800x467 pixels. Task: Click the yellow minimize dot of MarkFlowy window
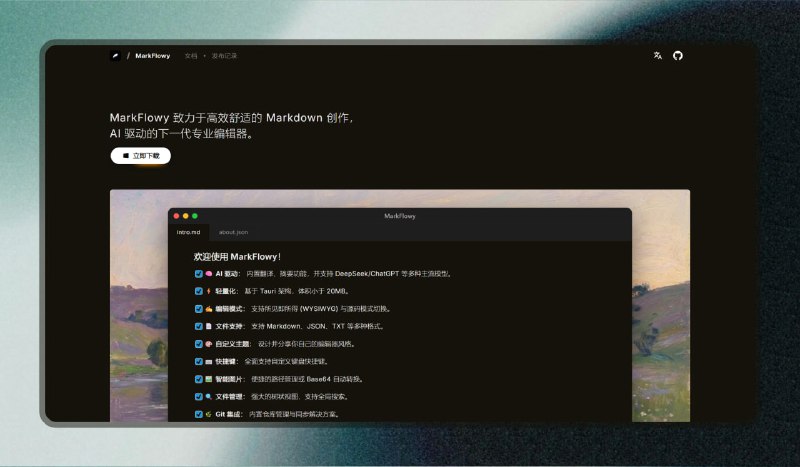[x=186, y=216]
